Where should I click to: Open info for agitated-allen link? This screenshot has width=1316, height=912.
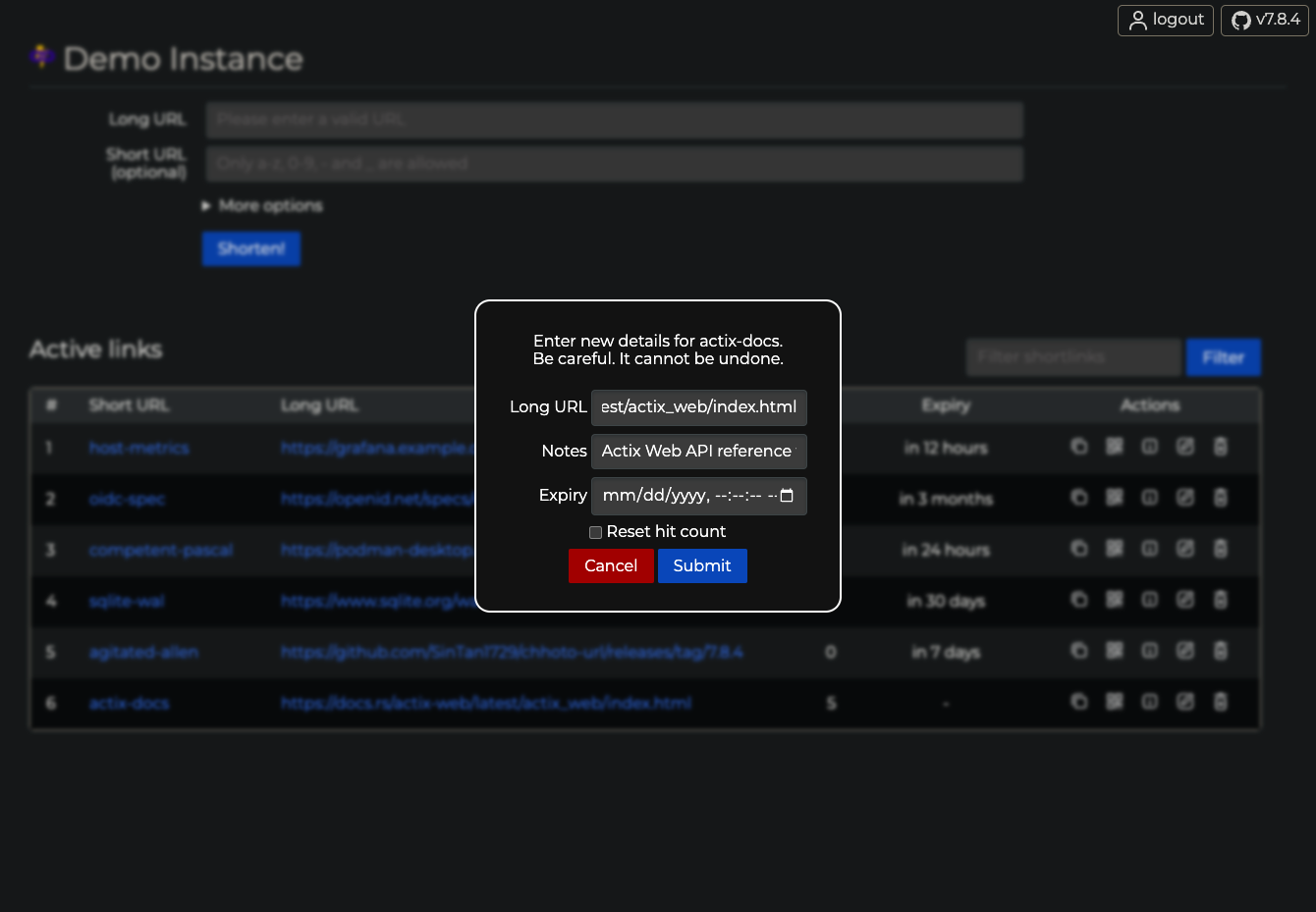point(1150,651)
